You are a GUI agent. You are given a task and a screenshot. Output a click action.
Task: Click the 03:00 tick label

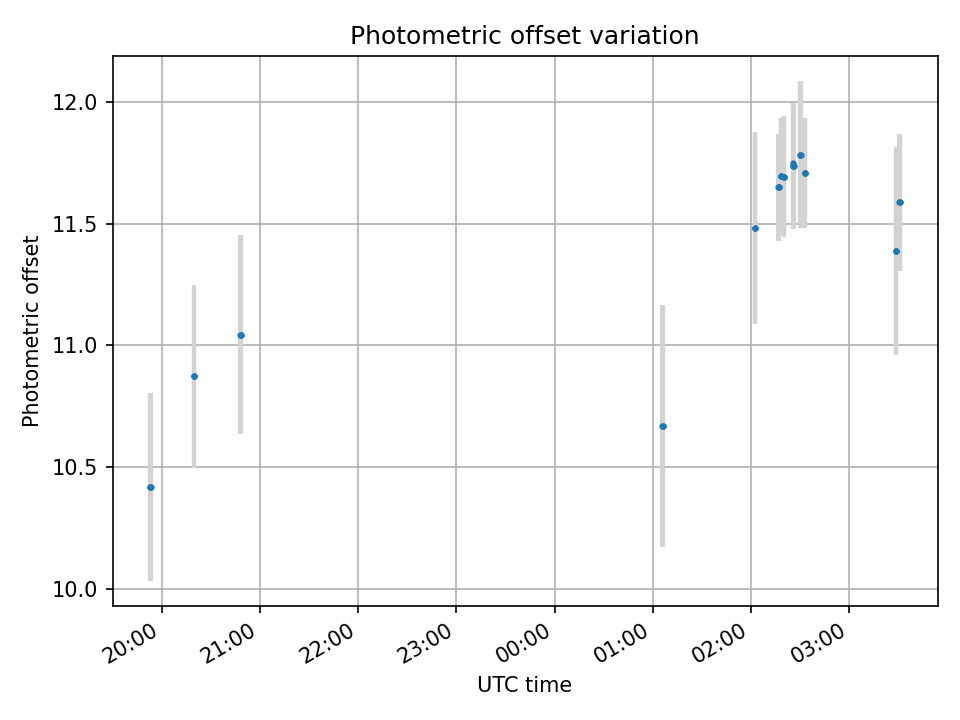point(819,643)
